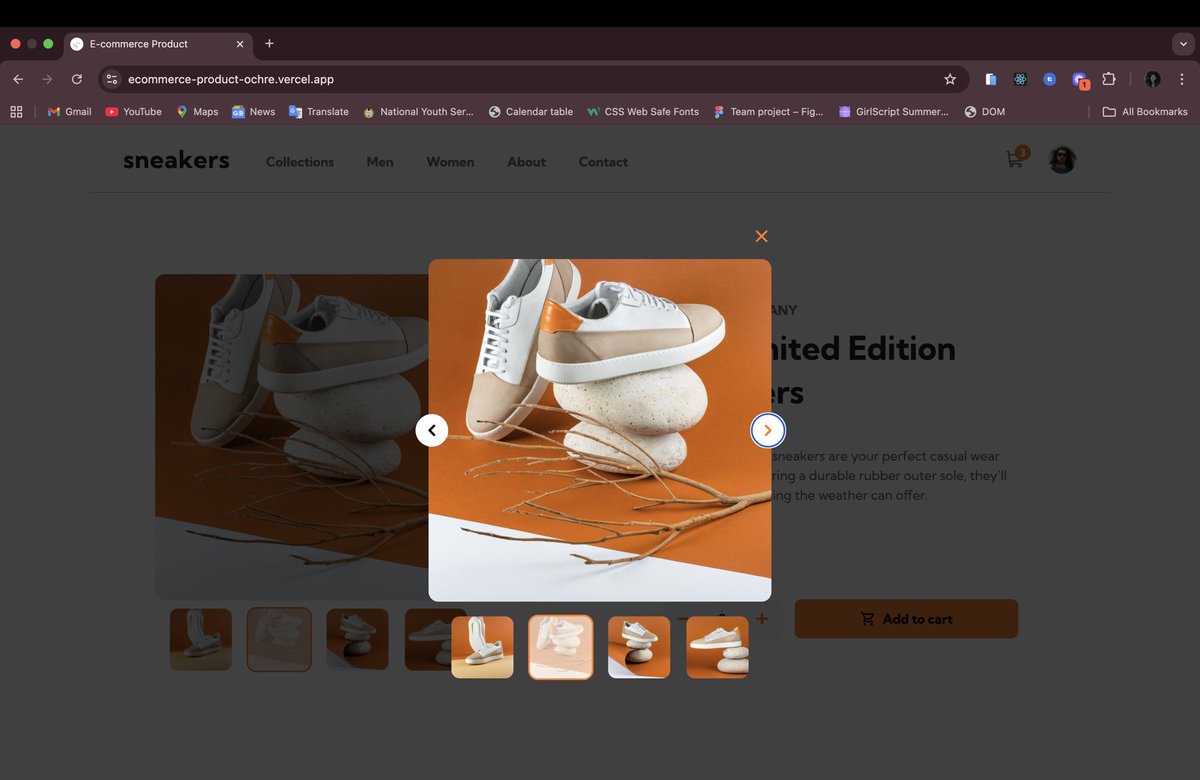Open the Maps bookmark
The image size is (1200, 780).
pyautogui.click(x=197, y=112)
